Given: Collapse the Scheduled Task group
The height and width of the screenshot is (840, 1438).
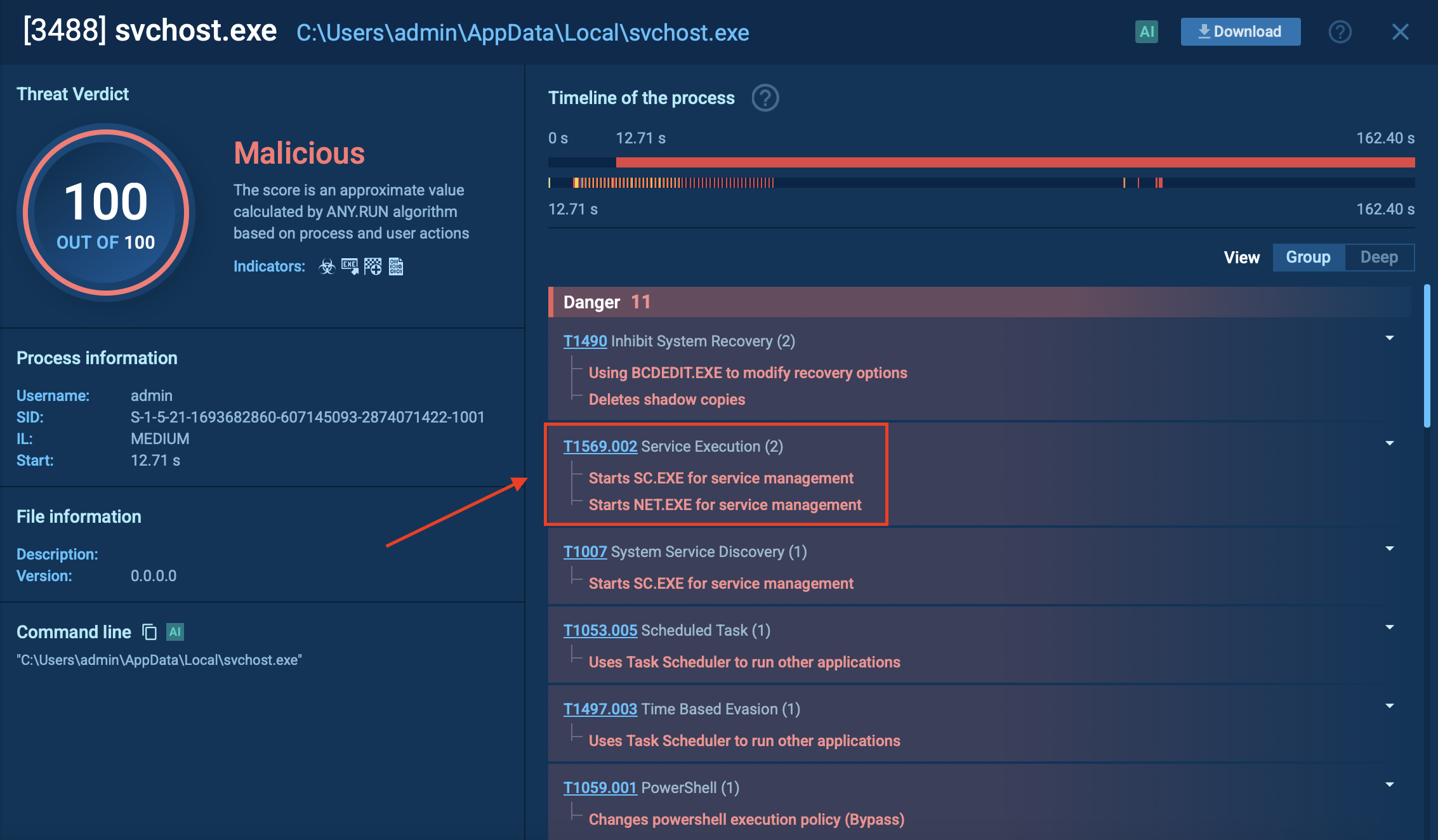Looking at the screenshot, I should [1390, 627].
